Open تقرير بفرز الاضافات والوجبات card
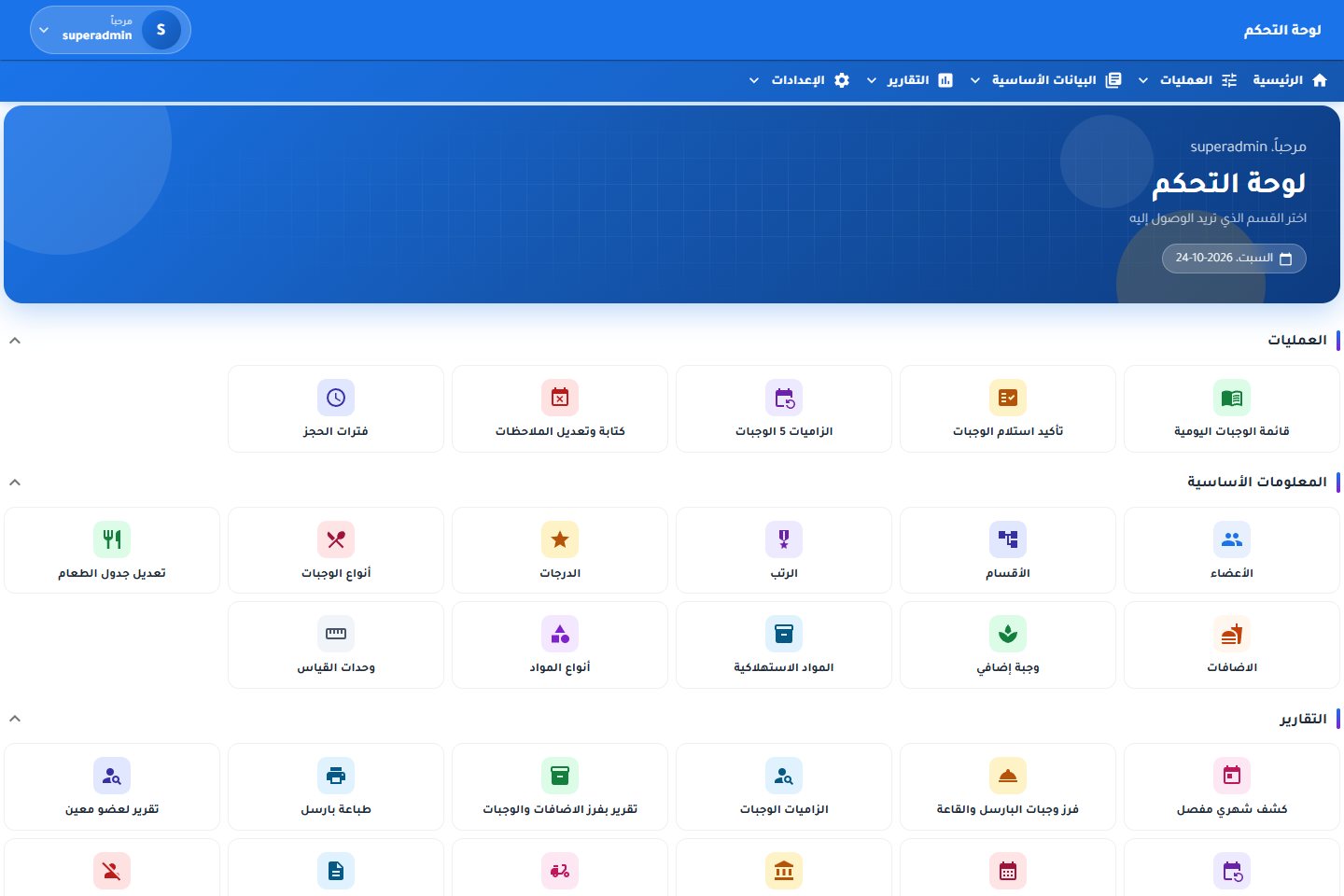This screenshot has height=896, width=1344. (560, 787)
